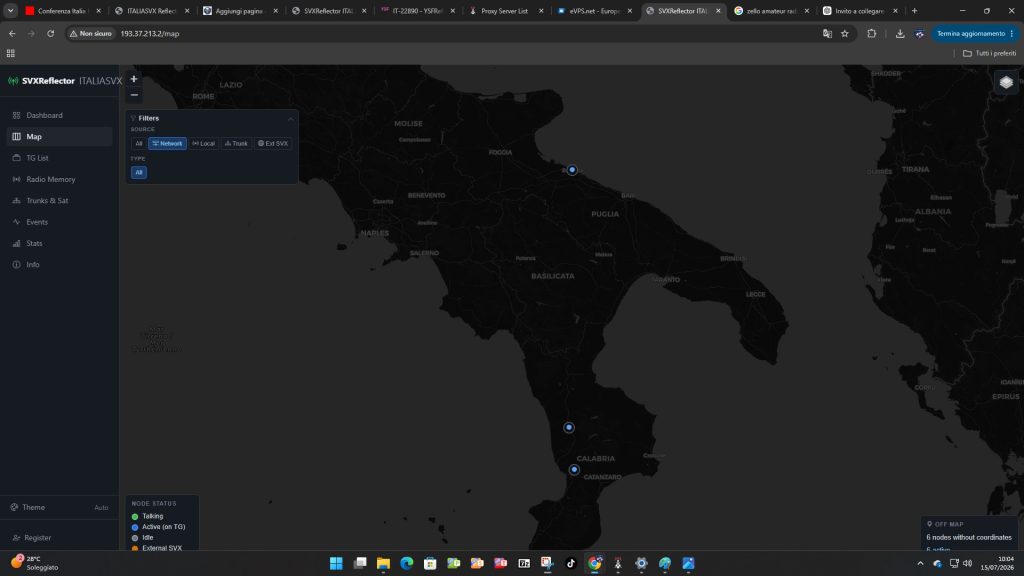Zoom out the map with minus button

pos(134,95)
